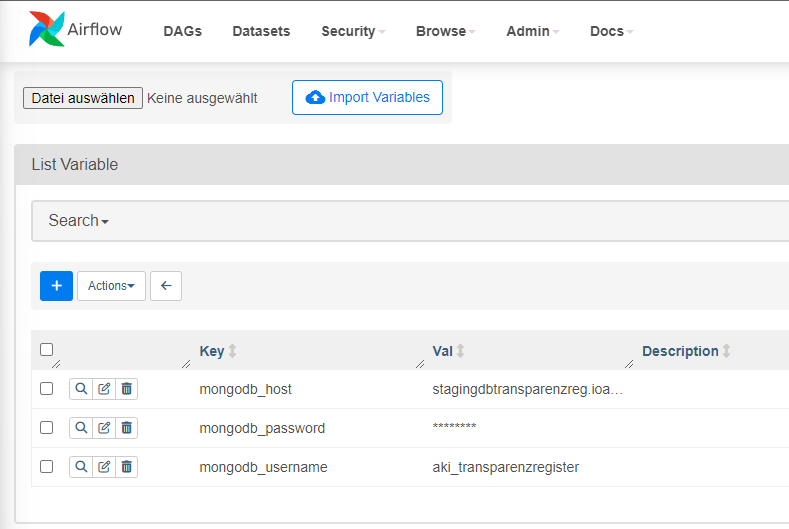Check the mongodb_host row checkbox
The height and width of the screenshot is (529, 789).
pyautogui.click(x=46, y=389)
